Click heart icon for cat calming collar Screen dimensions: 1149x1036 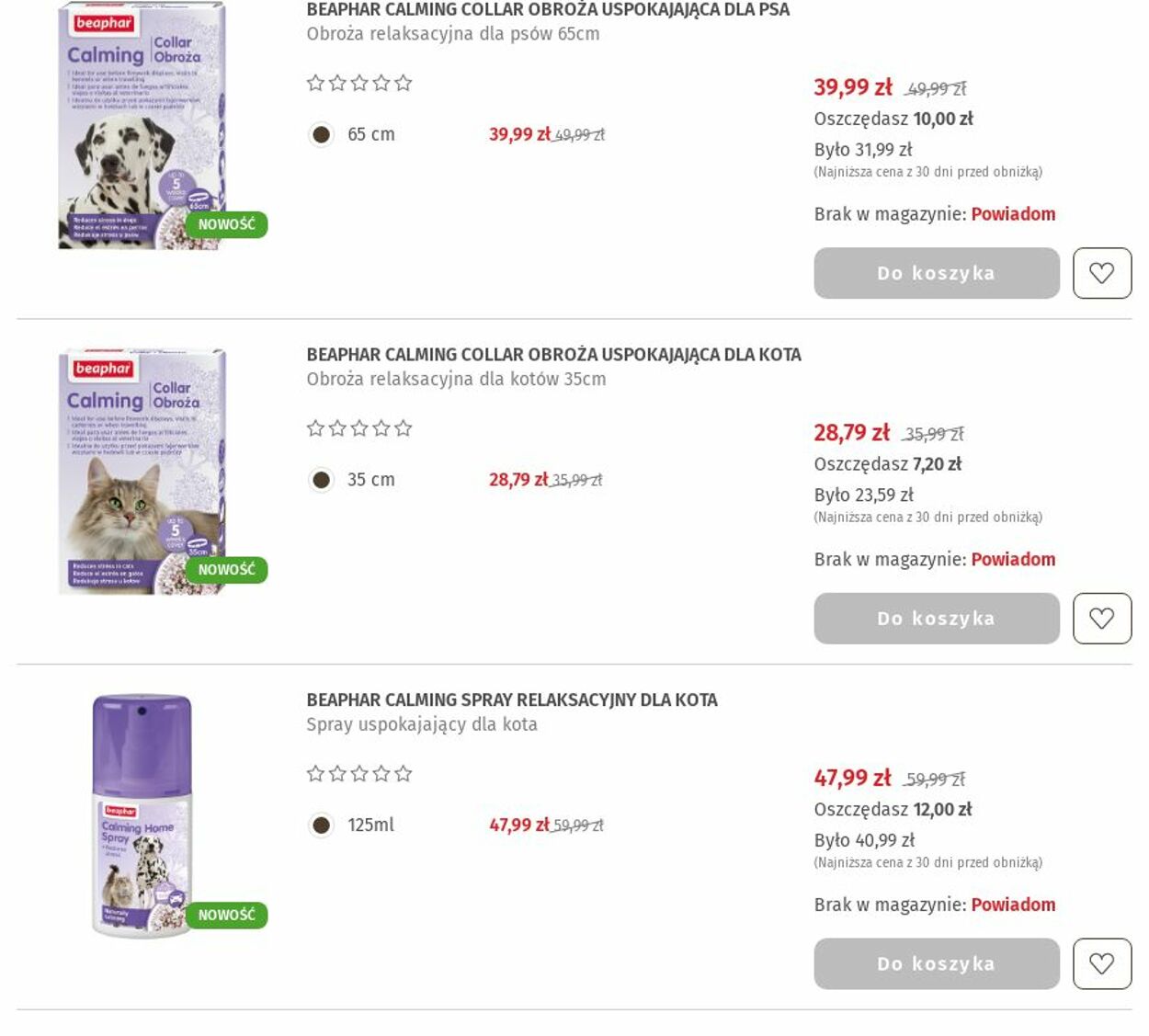point(1102,619)
